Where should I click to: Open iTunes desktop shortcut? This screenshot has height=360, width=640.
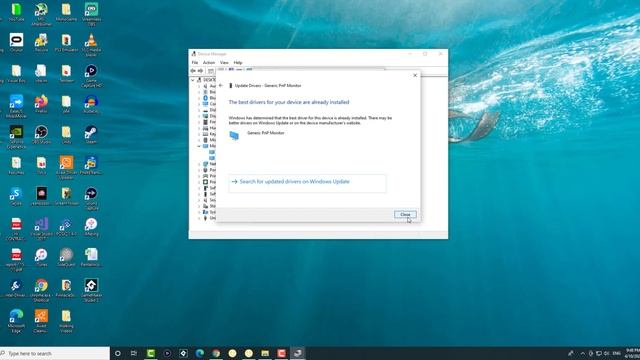tap(41, 258)
